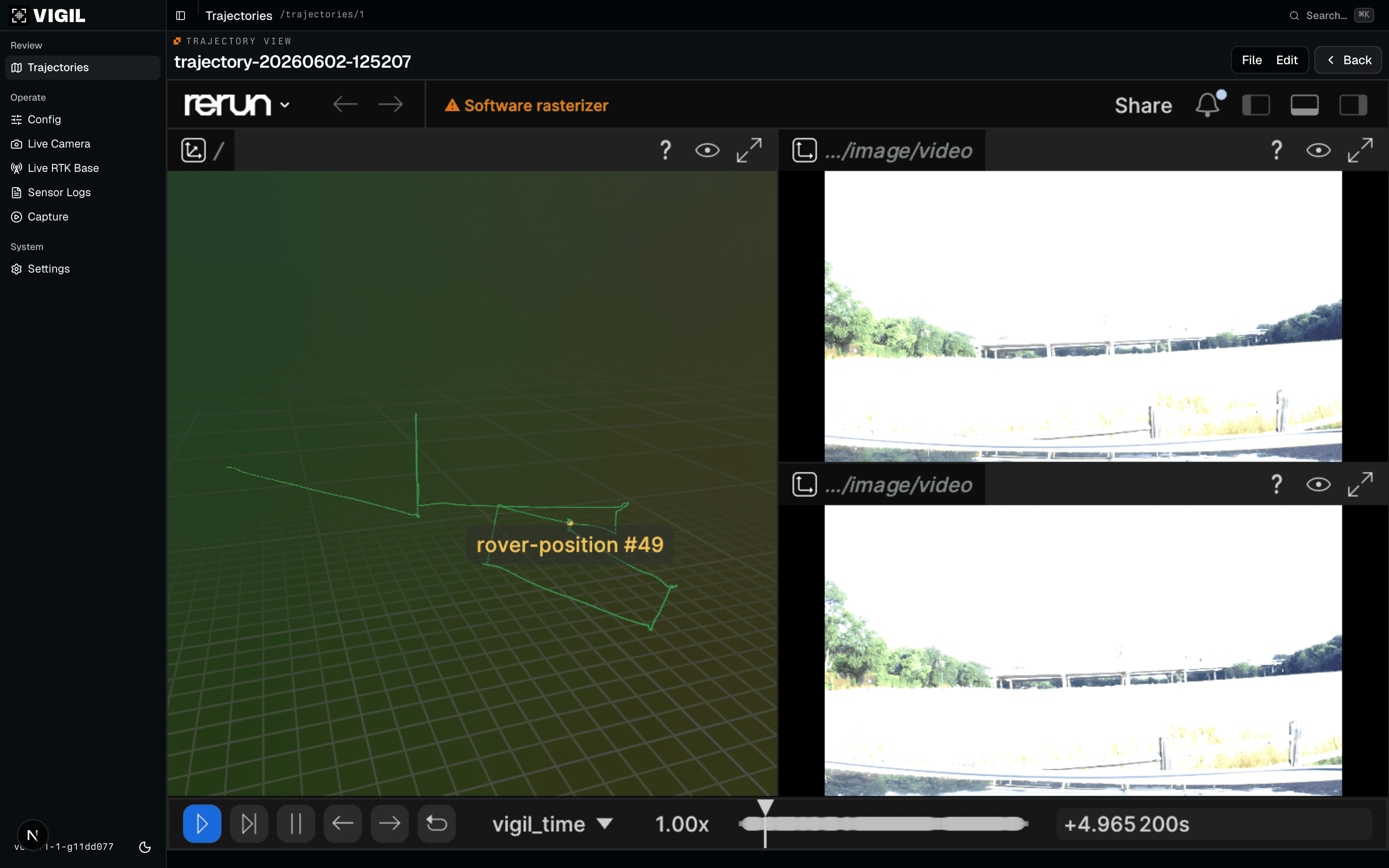Screen dimensions: 1389x868
Task: Go back with rerun left arrow
Action: (x=345, y=105)
